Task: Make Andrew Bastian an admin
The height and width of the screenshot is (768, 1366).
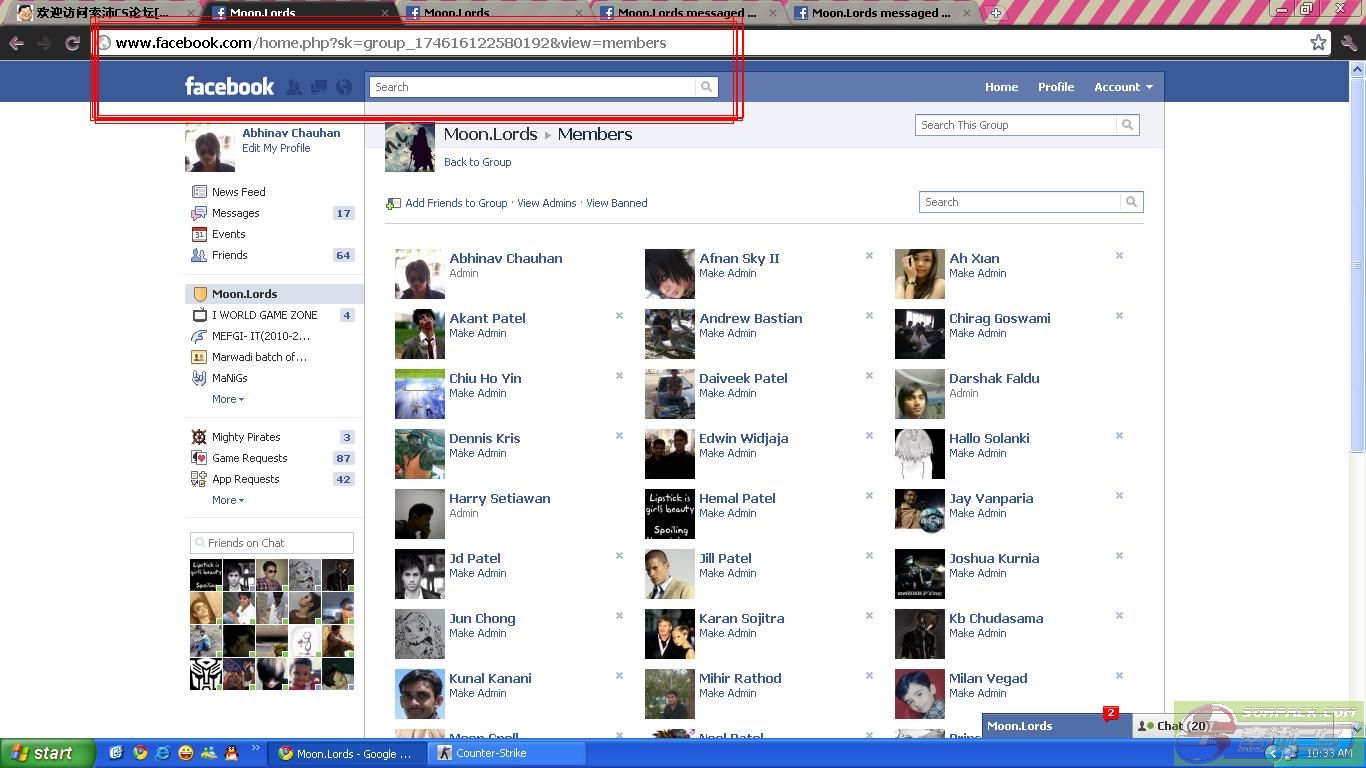Action: [x=727, y=333]
